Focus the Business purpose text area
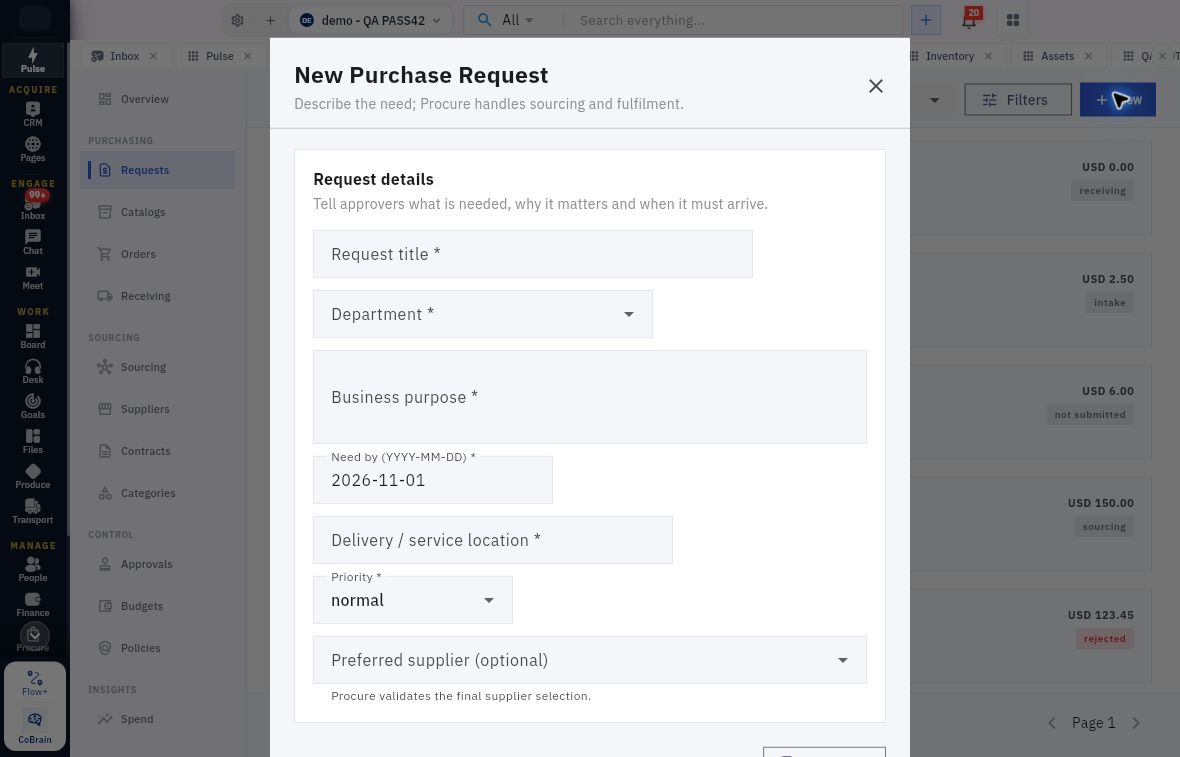The height and width of the screenshot is (757, 1180). pyautogui.click(x=589, y=397)
